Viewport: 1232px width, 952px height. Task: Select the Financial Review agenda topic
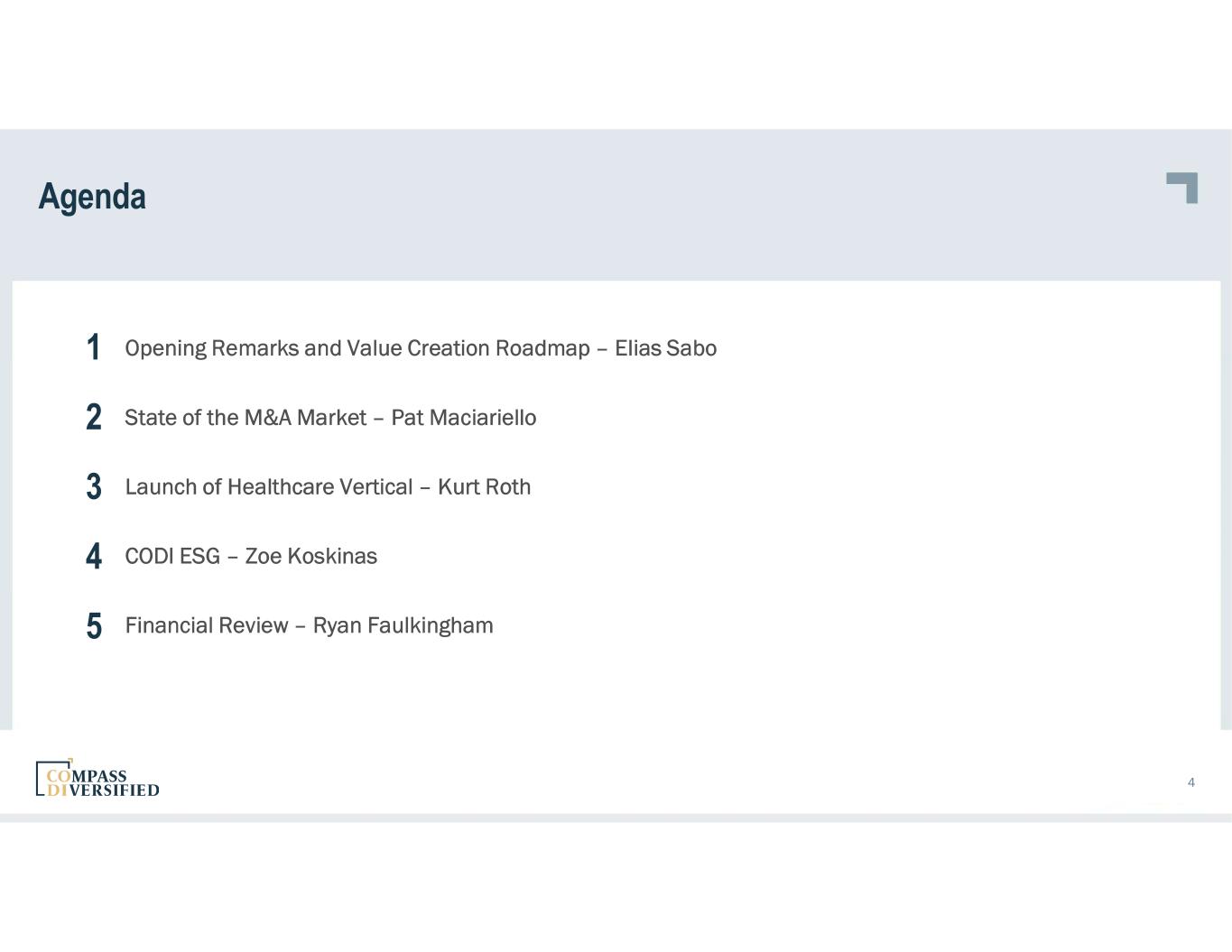point(207,626)
